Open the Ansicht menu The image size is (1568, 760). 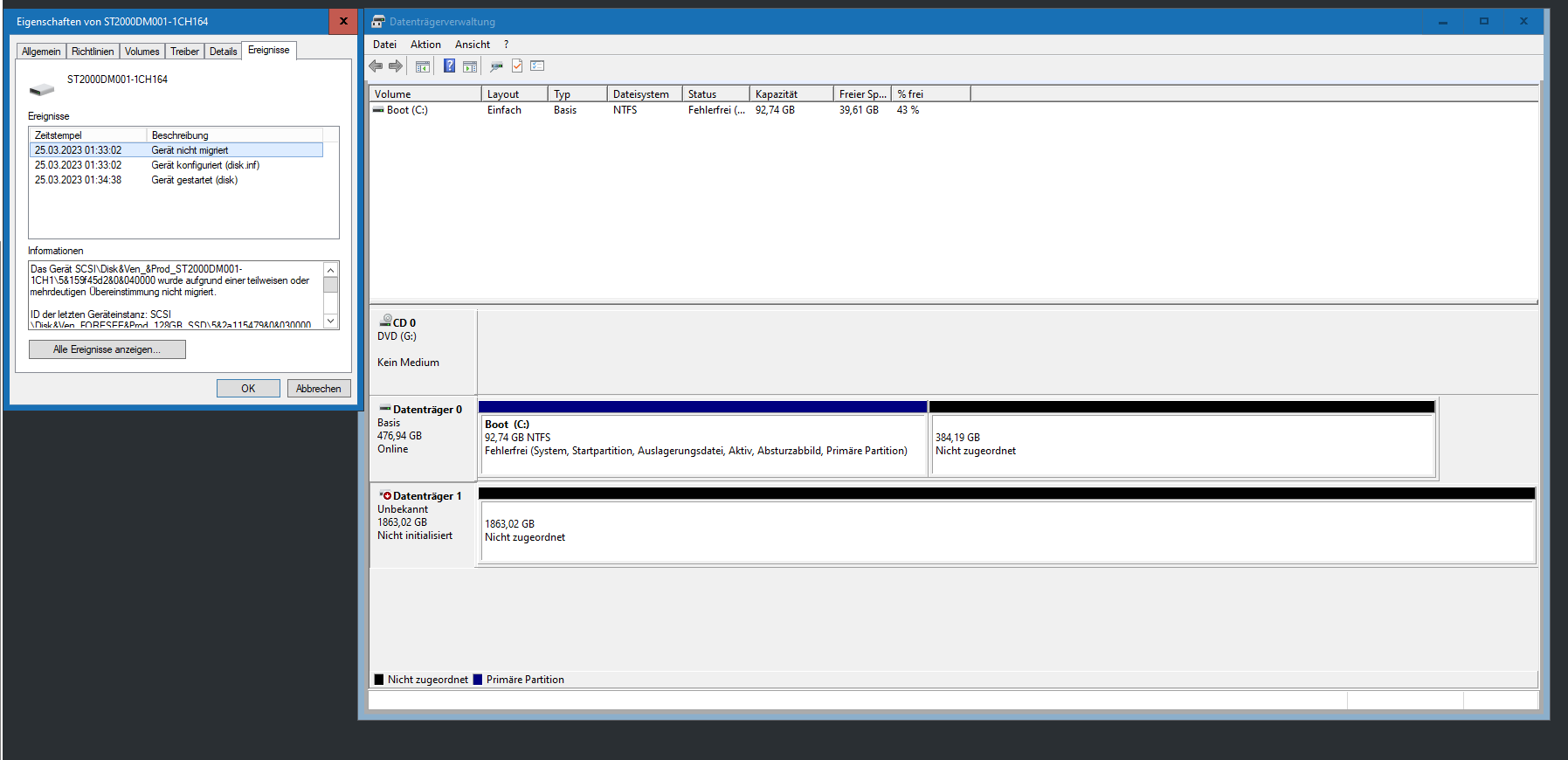click(473, 45)
